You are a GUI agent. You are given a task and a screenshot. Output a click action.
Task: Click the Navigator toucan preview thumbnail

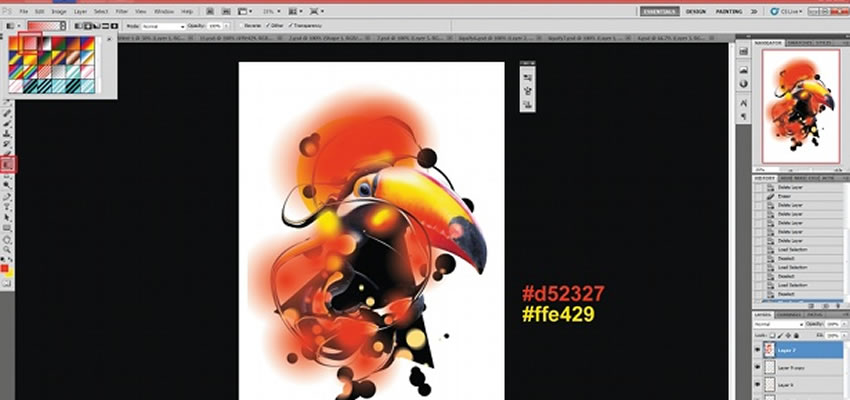click(x=801, y=106)
